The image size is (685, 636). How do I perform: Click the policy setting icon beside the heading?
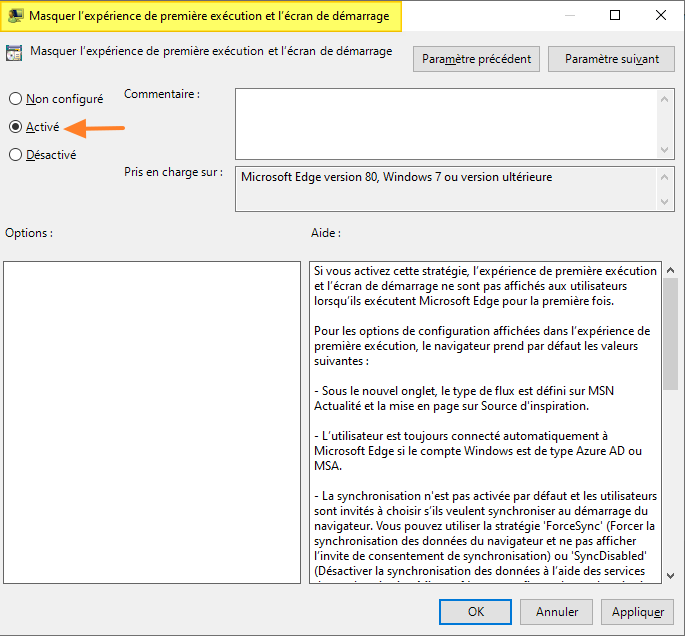click(14, 53)
